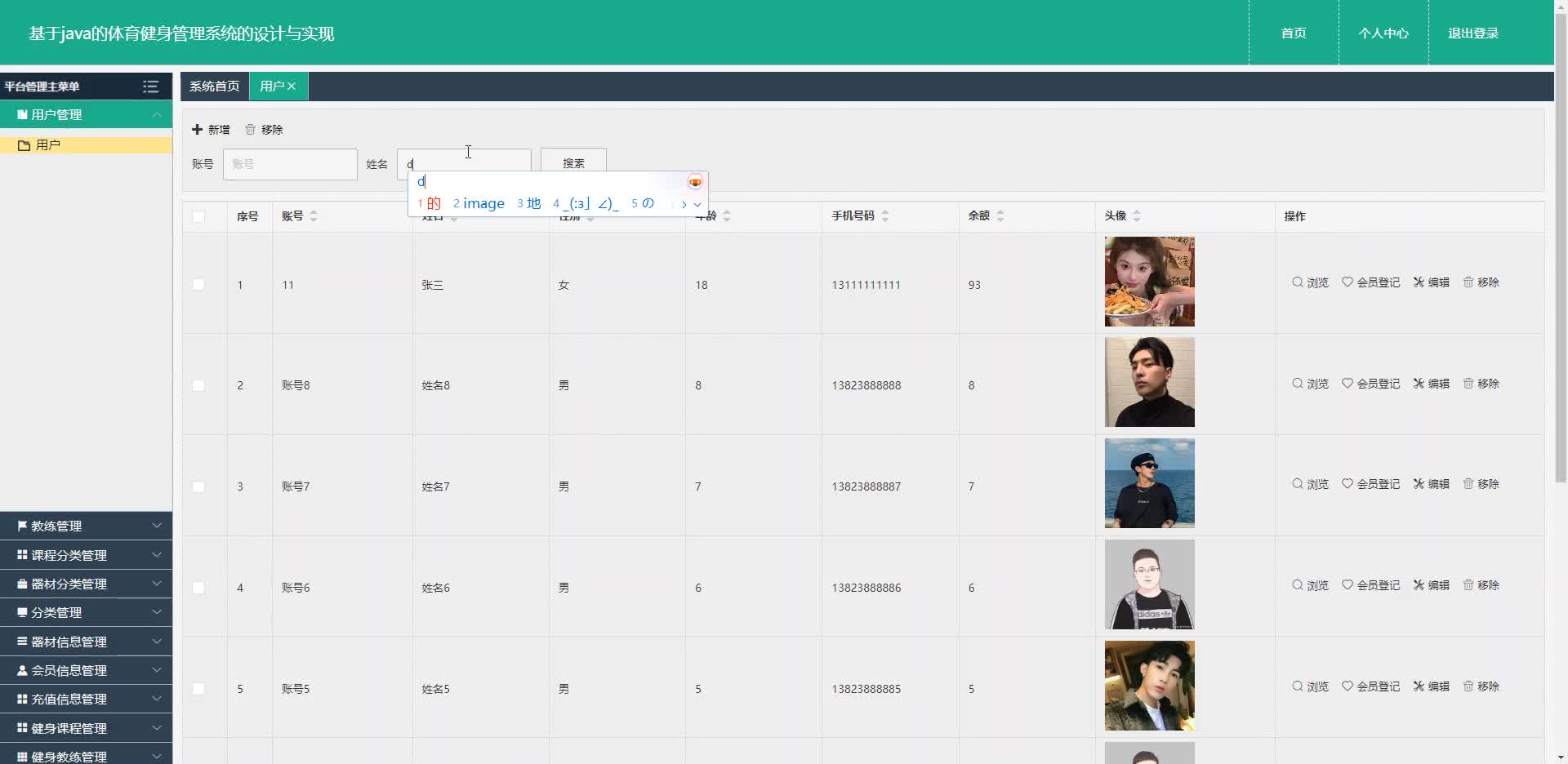Click the trash remove icon for 账号6

click(x=1468, y=585)
